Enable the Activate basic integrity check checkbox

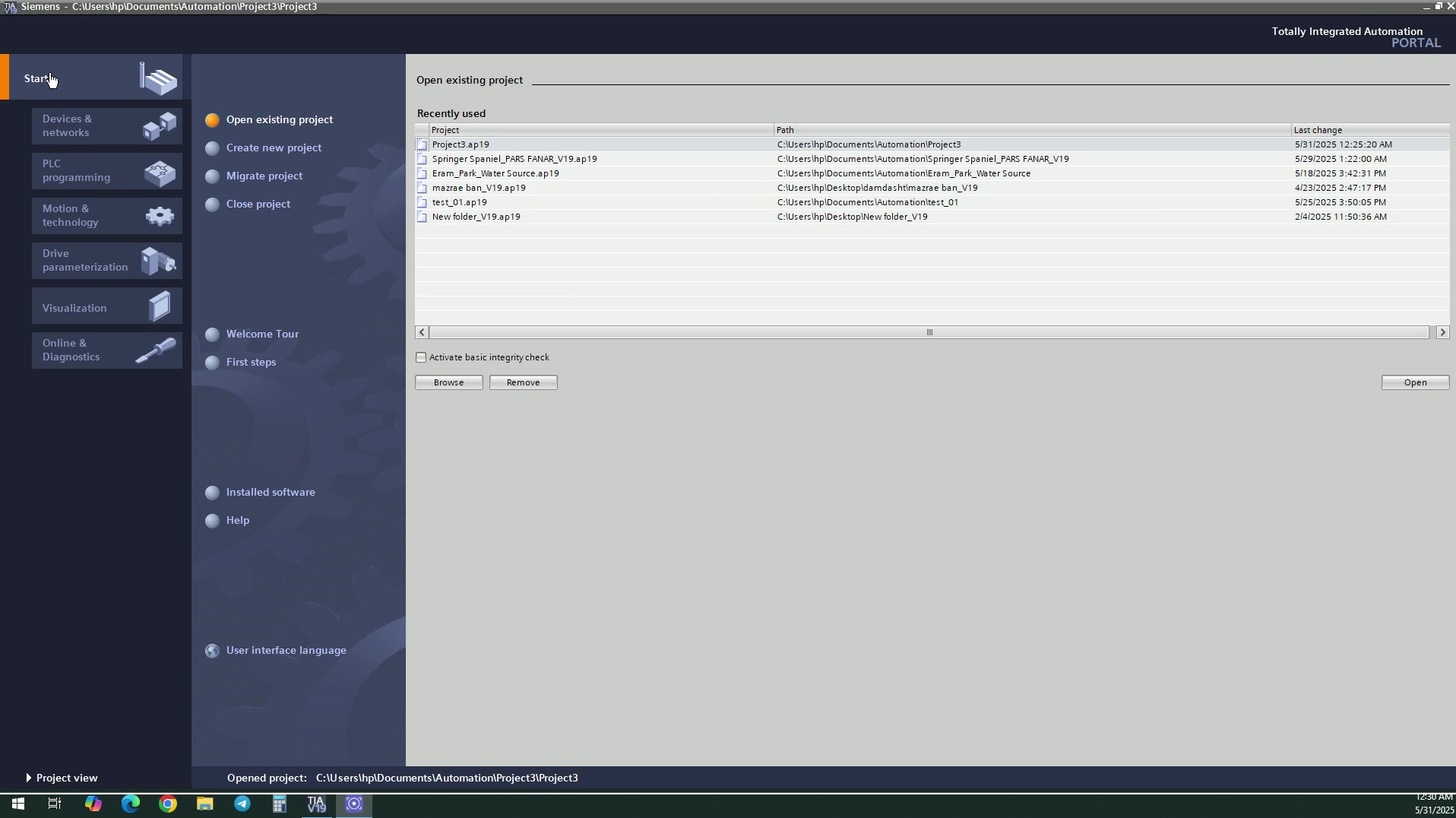point(421,357)
